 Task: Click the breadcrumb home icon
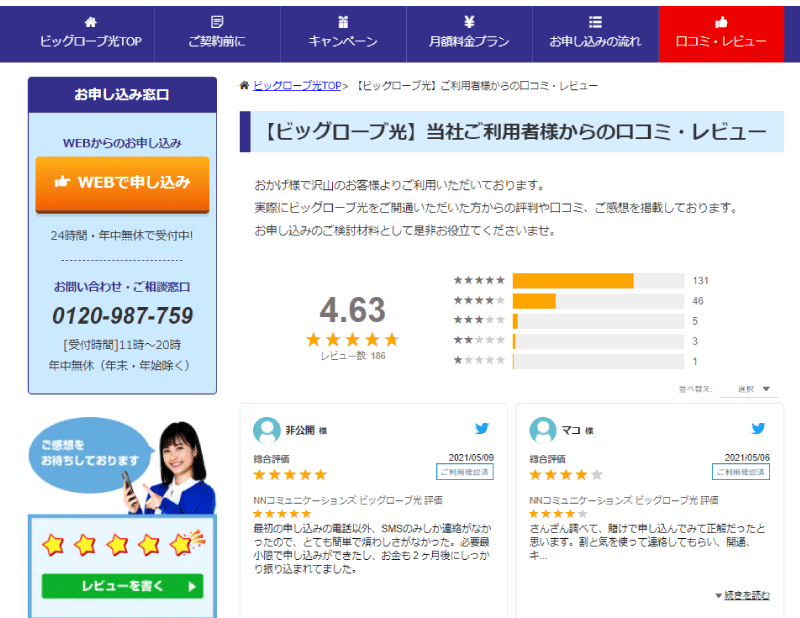(244, 85)
